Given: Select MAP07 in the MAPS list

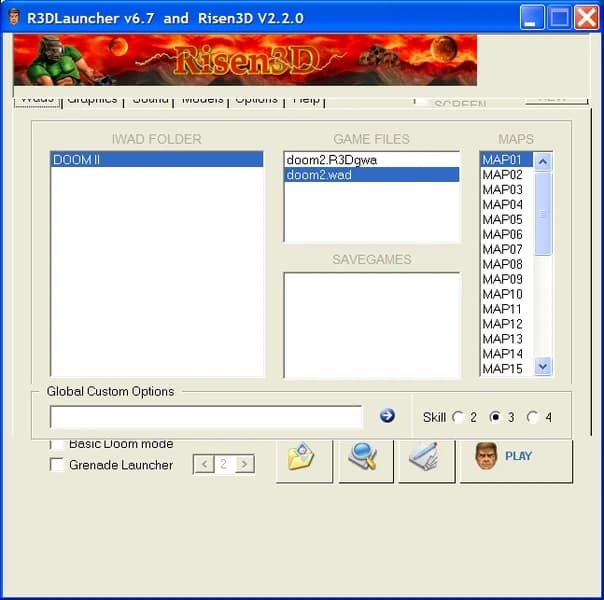Looking at the screenshot, I should tap(507, 249).
